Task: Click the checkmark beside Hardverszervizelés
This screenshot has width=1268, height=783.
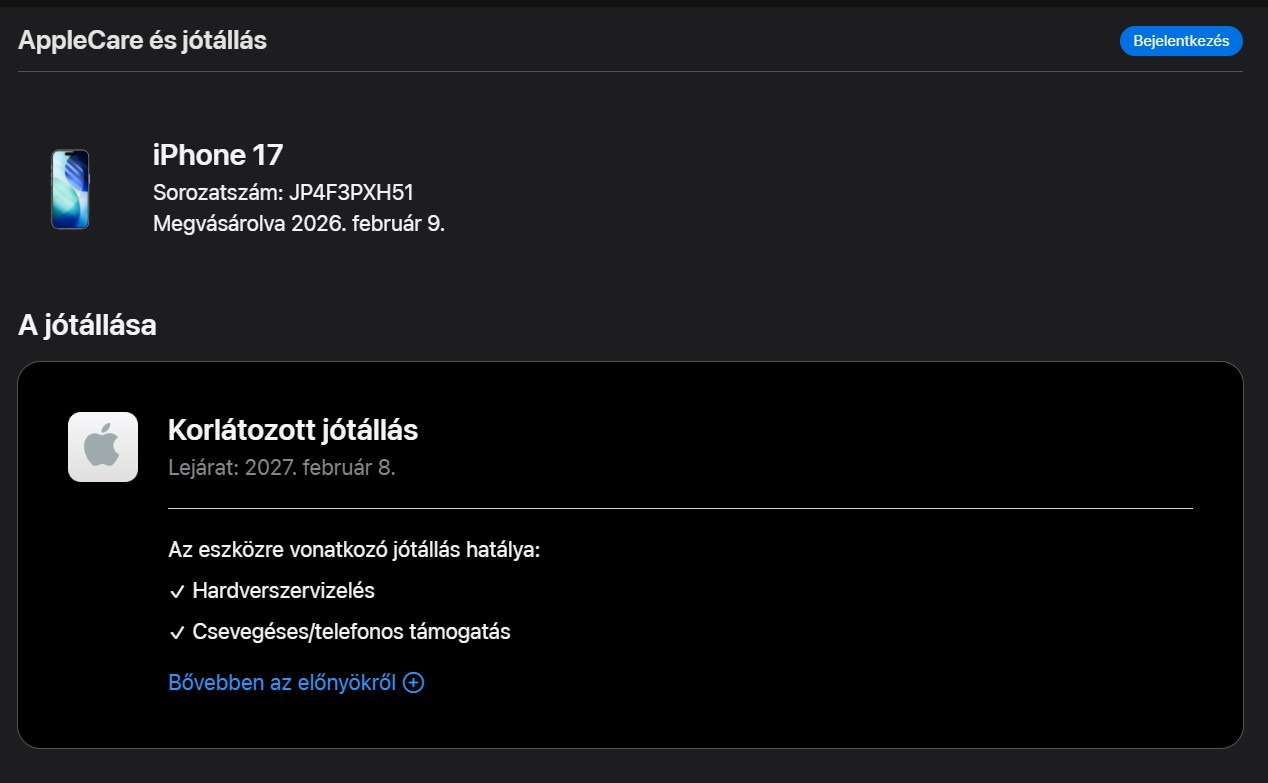Action: point(177,592)
